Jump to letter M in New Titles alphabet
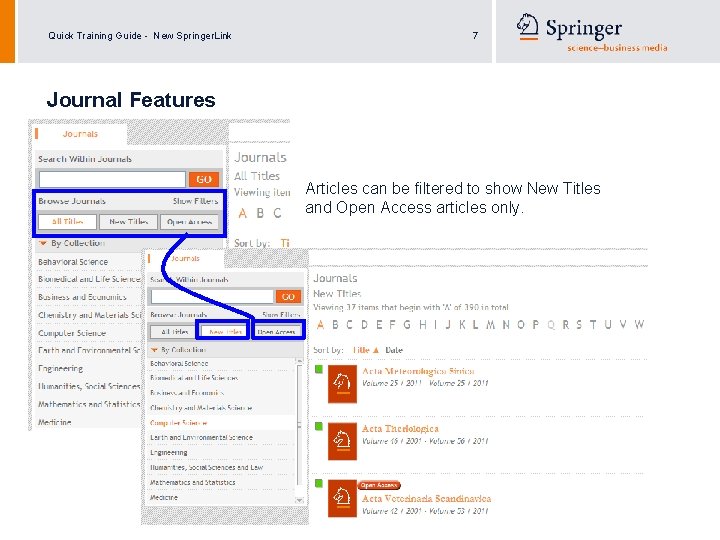Screen dimensions: 720x540 [x=490, y=325]
